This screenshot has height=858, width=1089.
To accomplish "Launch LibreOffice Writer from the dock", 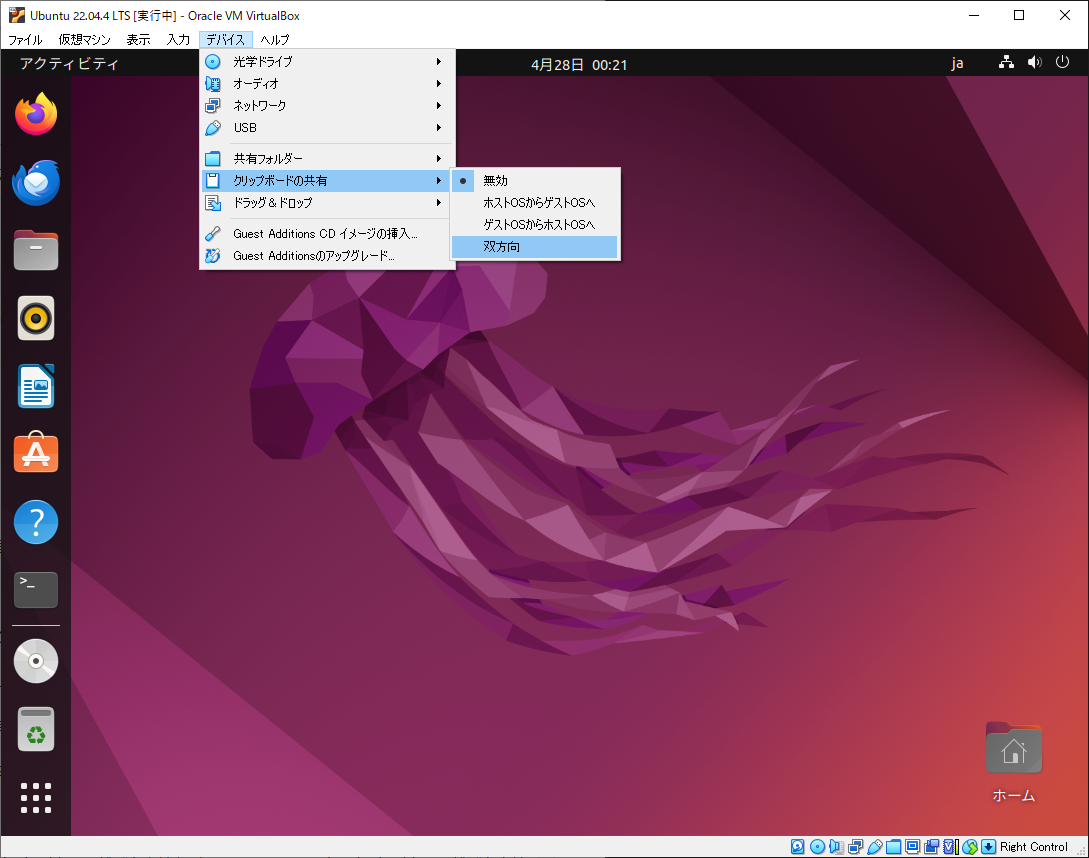I will (36, 386).
